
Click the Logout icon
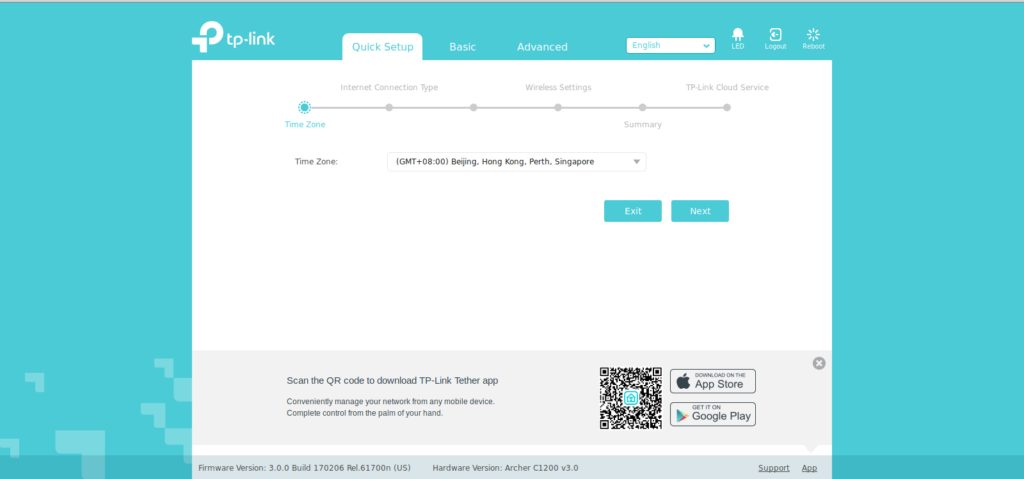pyautogui.click(x=775, y=37)
